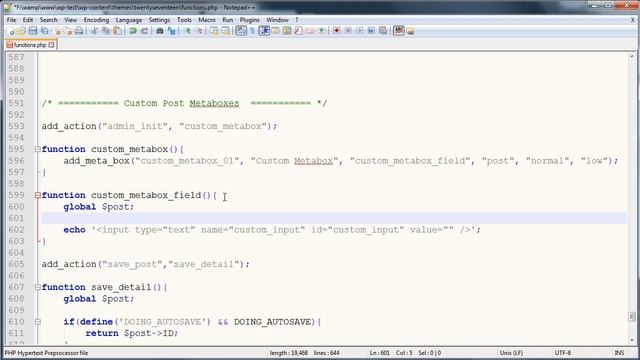
Task: Click the vertical scrollbar up arrow
Action: tap(632, 56)
